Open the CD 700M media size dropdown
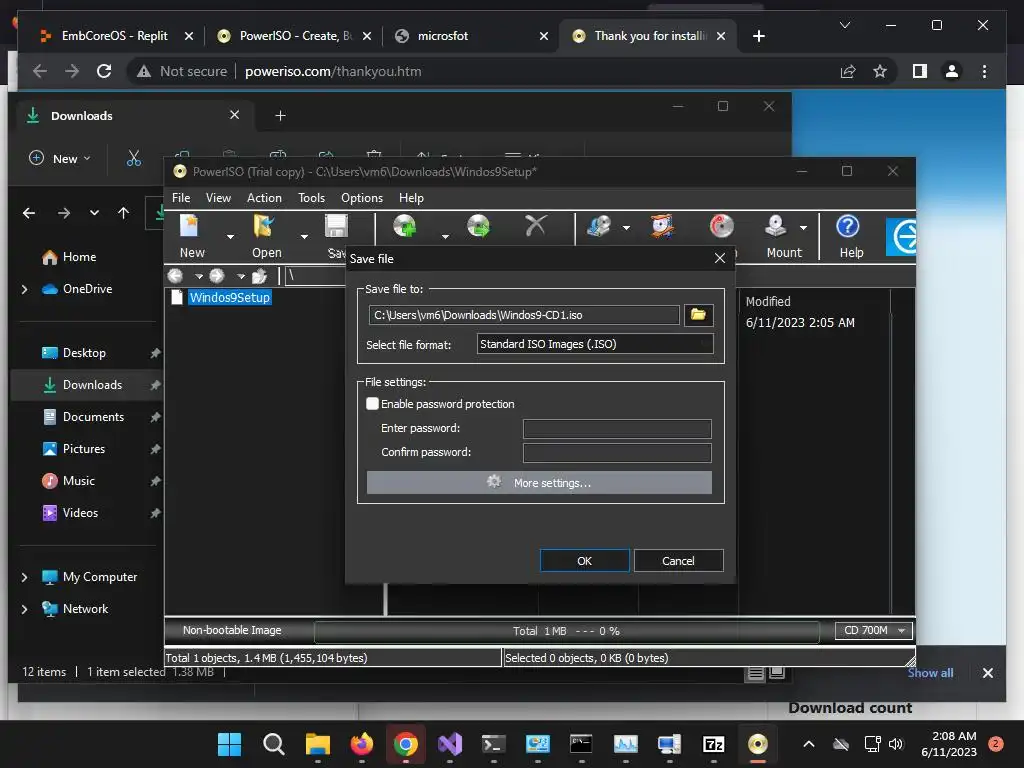 [x=874, y=630]
